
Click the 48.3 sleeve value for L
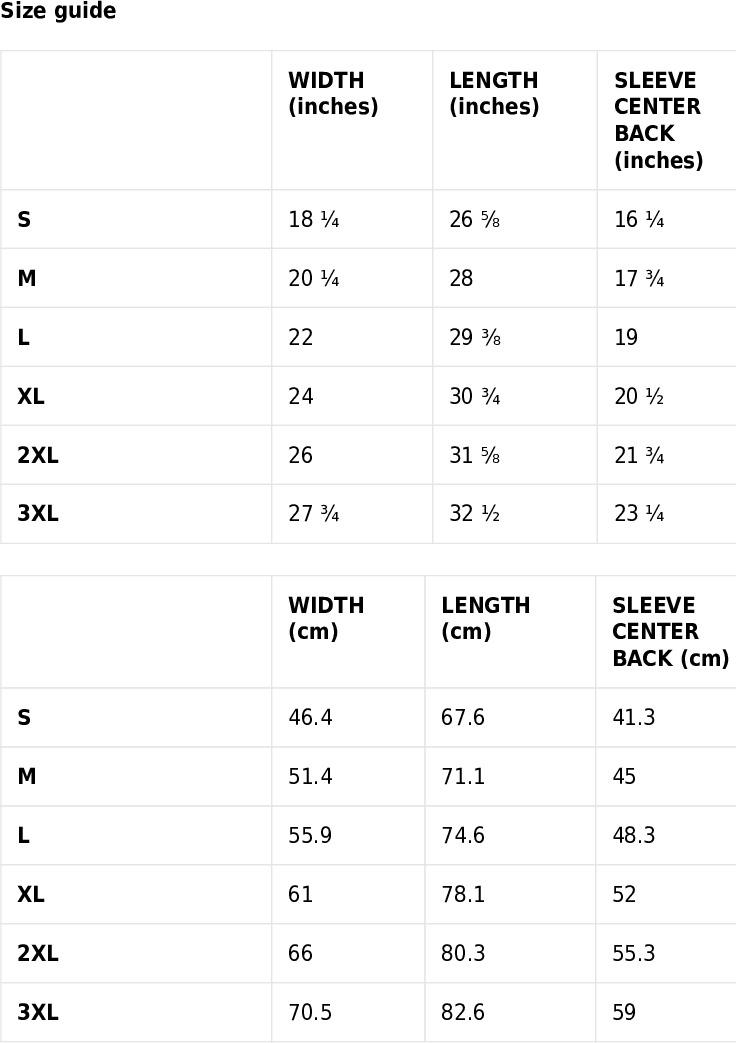pos(634,835)
